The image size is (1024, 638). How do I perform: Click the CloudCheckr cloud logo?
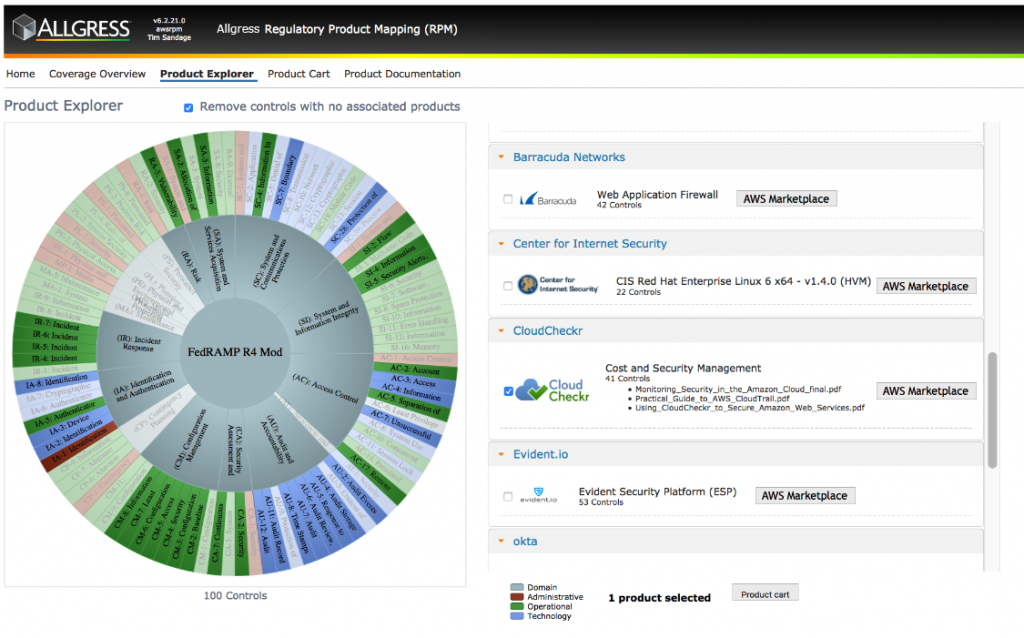click(x=552, y=391)
